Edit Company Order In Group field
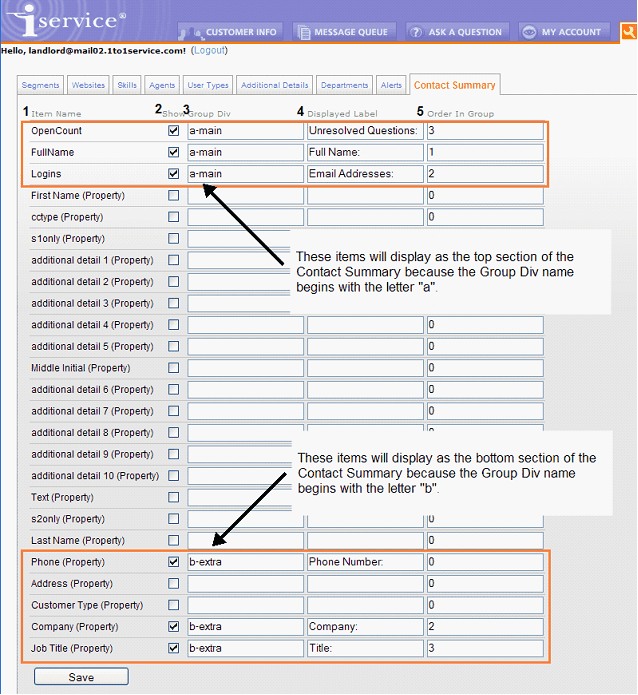This screenshot has height=695, width=638. (485, 627)
